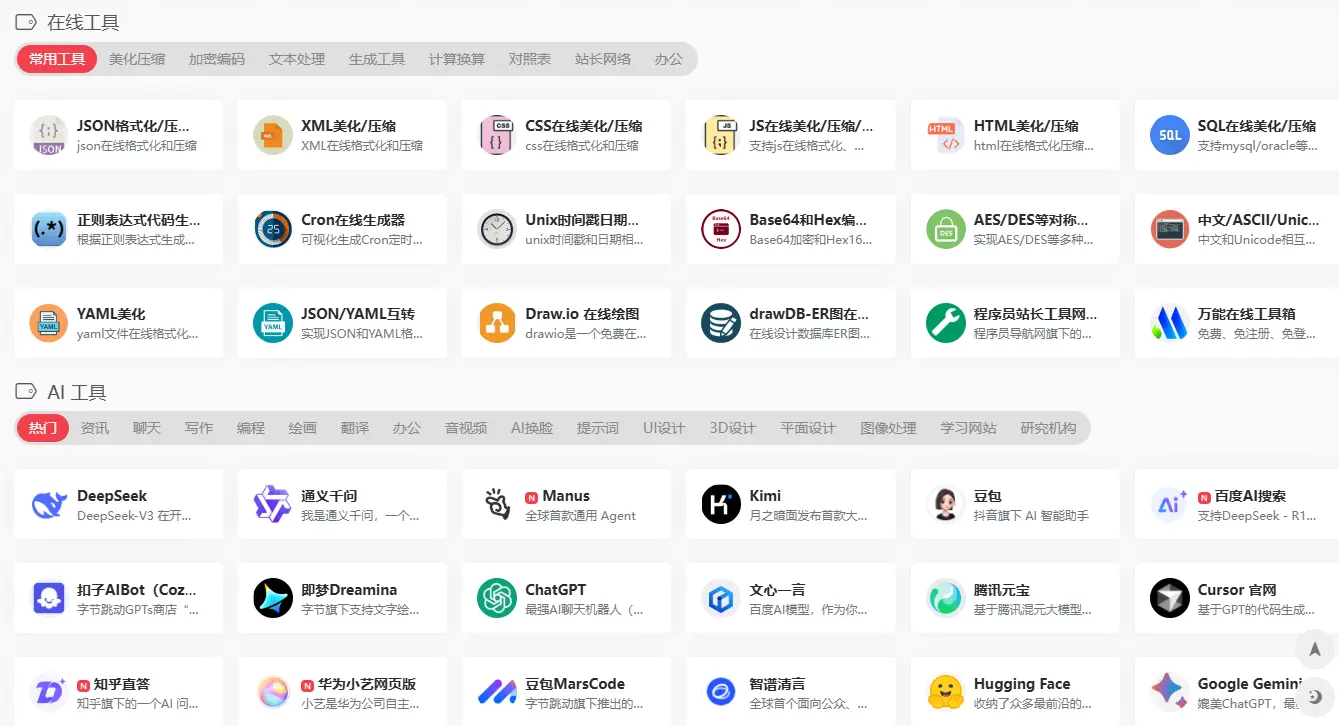The width and height of the screenshot is (1339, 726).
Task: Open the 即梦Dreamina icon
Action: (273, 599)
